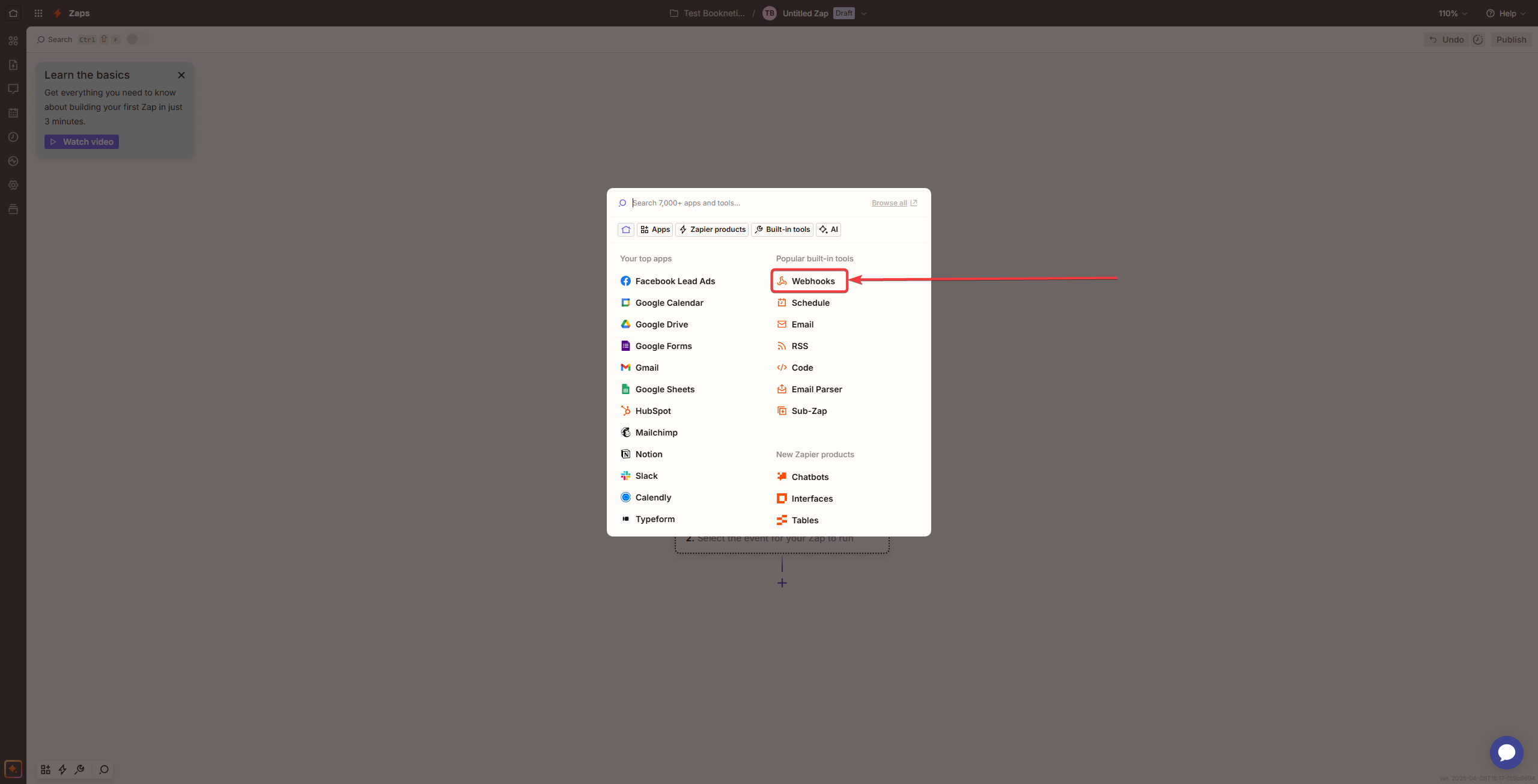This screenshot has height=784, width=1538.
Task: Choose Mailchimp app
Action: click(x=649, y=433)
